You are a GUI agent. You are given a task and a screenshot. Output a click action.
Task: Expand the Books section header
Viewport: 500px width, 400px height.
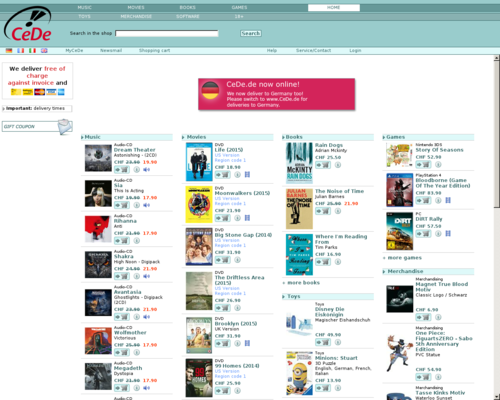tap(328, 137)
